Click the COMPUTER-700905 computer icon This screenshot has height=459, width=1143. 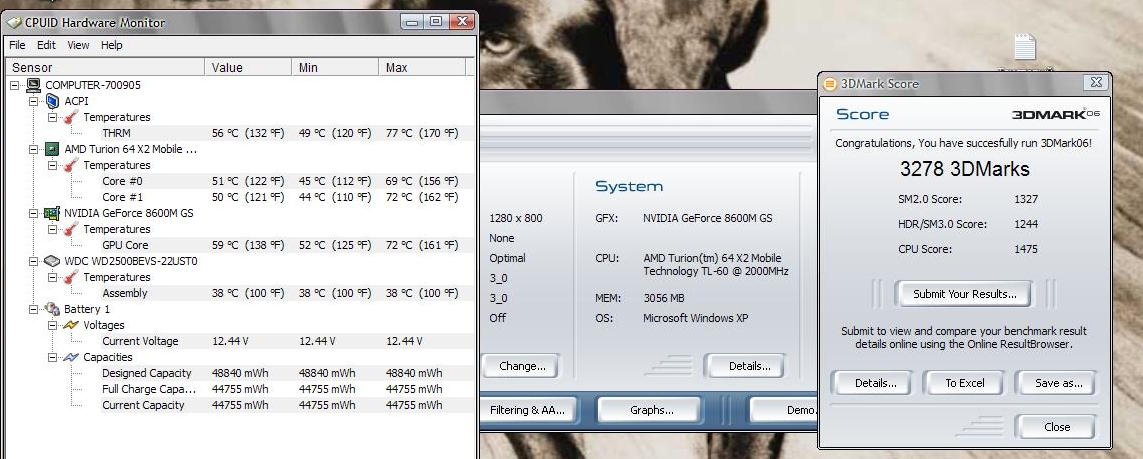click(x=34, y=85)
